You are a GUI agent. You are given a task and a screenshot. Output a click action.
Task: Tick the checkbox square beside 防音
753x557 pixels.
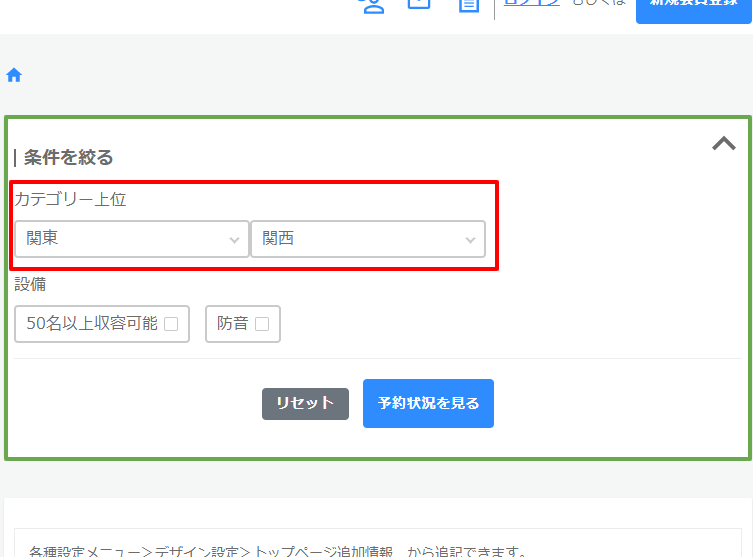click(x=262, y=324)
